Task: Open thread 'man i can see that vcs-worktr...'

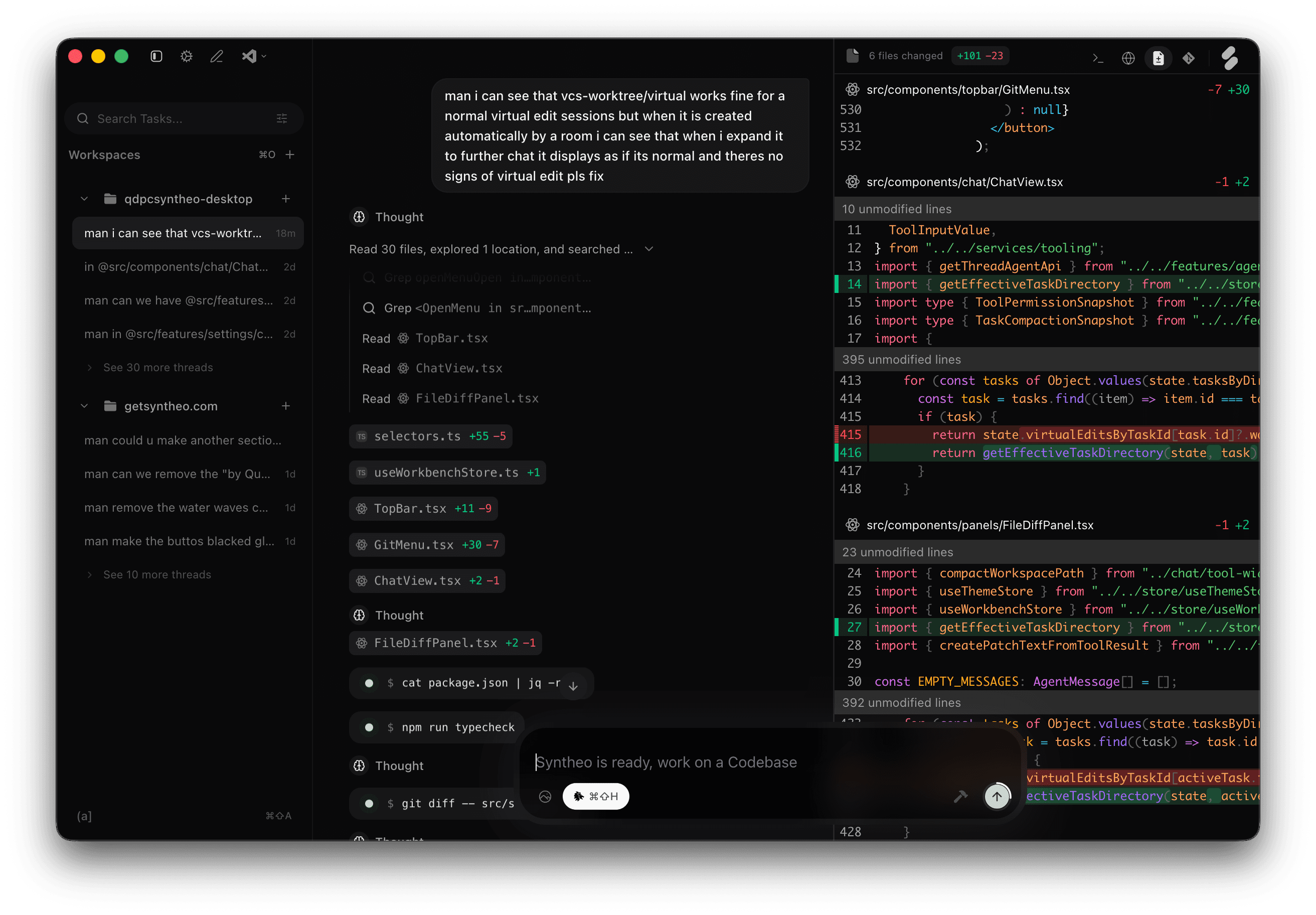Action: [188, 233]
